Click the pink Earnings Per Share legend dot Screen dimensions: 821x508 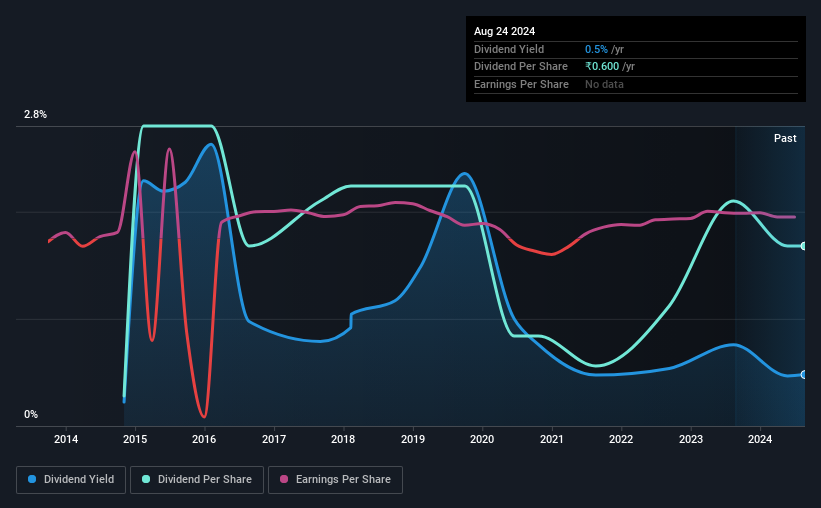284,479
